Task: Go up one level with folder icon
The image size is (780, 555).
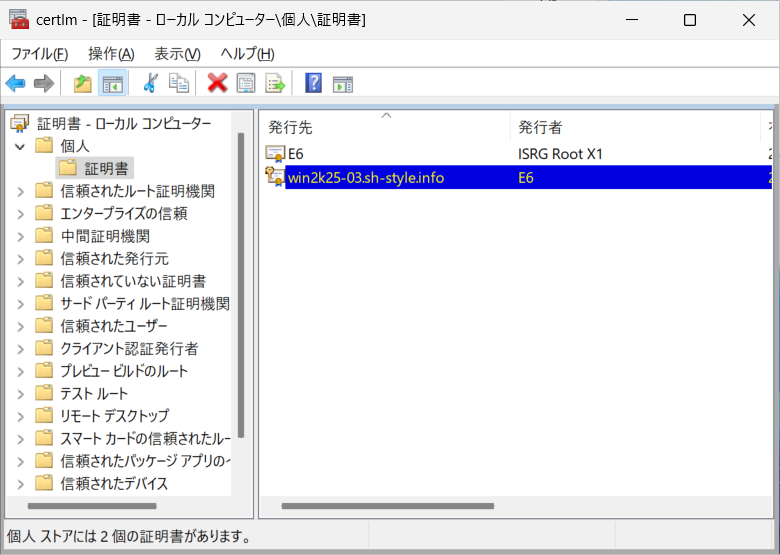Action: [x=83, y=84]
